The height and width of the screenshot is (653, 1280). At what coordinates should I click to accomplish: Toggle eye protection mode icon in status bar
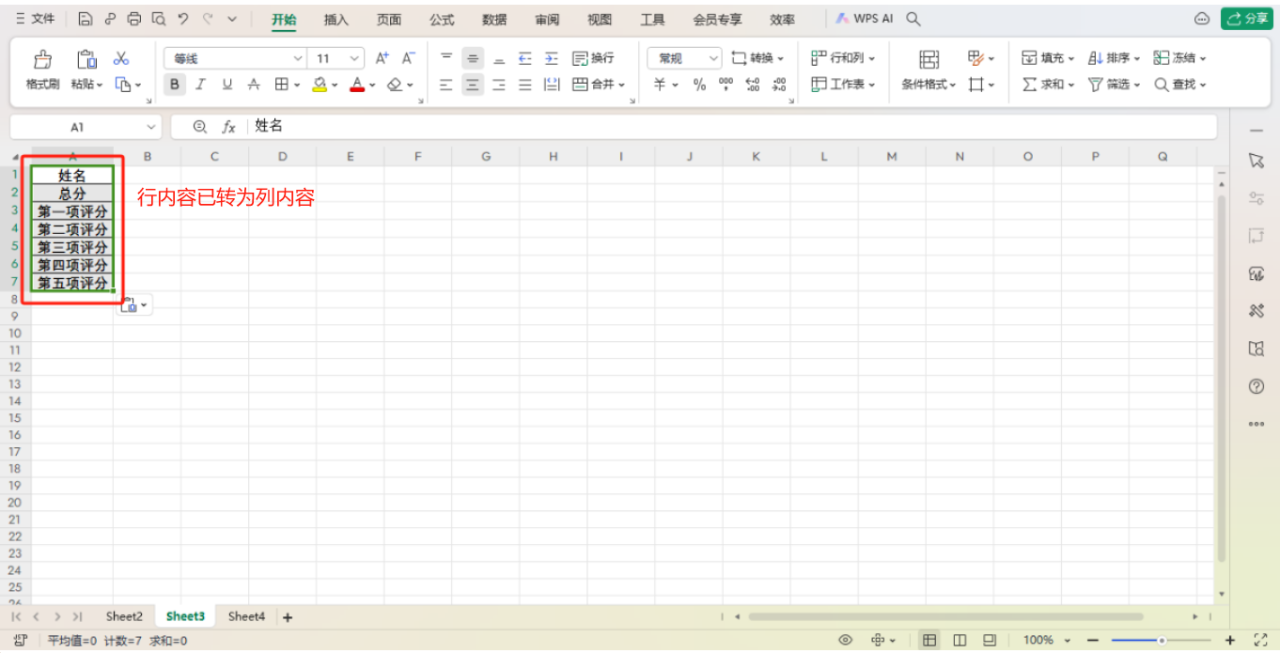click(845, 640)
